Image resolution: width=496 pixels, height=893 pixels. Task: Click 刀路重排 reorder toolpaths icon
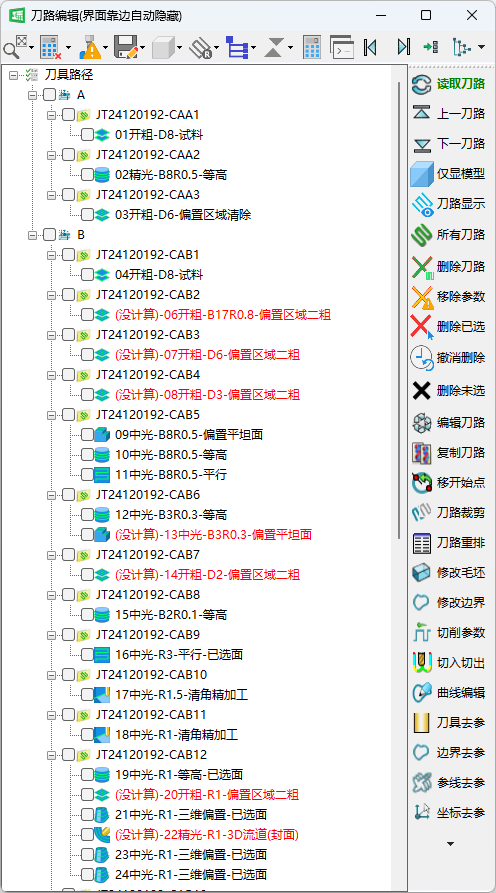pos(422,543)
